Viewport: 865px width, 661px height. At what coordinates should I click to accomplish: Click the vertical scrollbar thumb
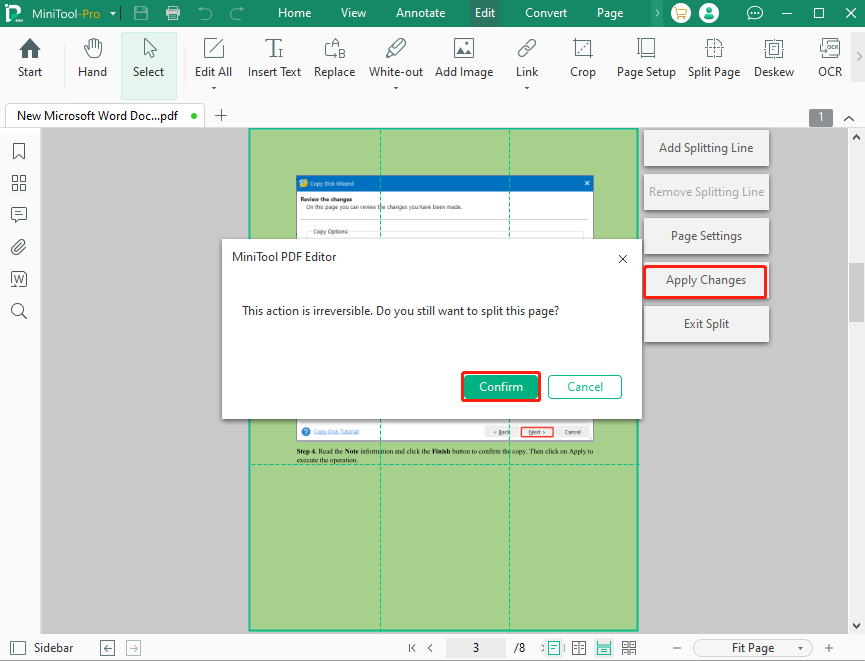point(856,292)
